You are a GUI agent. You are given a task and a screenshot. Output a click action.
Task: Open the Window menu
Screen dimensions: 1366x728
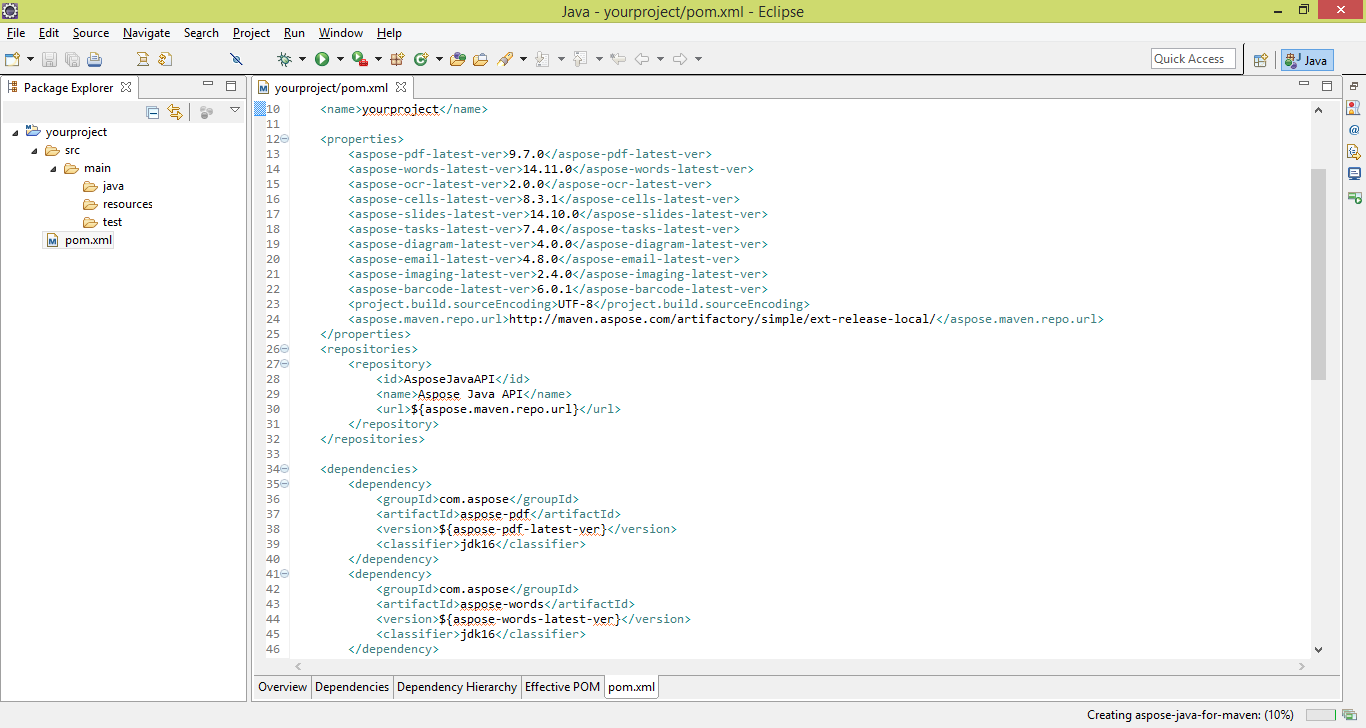(x=342, y=33)
